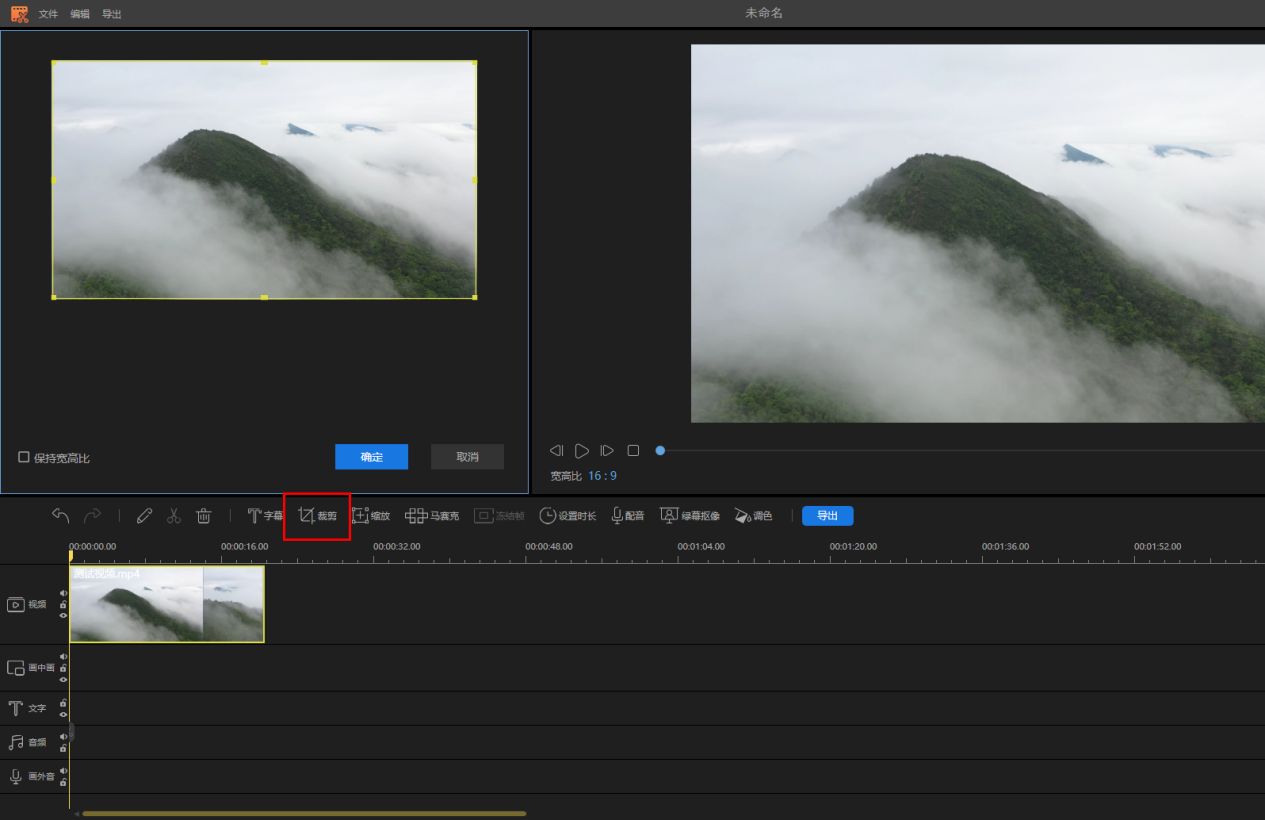Click the timeline horizontal scrollbar

click(x=304, y=813)
